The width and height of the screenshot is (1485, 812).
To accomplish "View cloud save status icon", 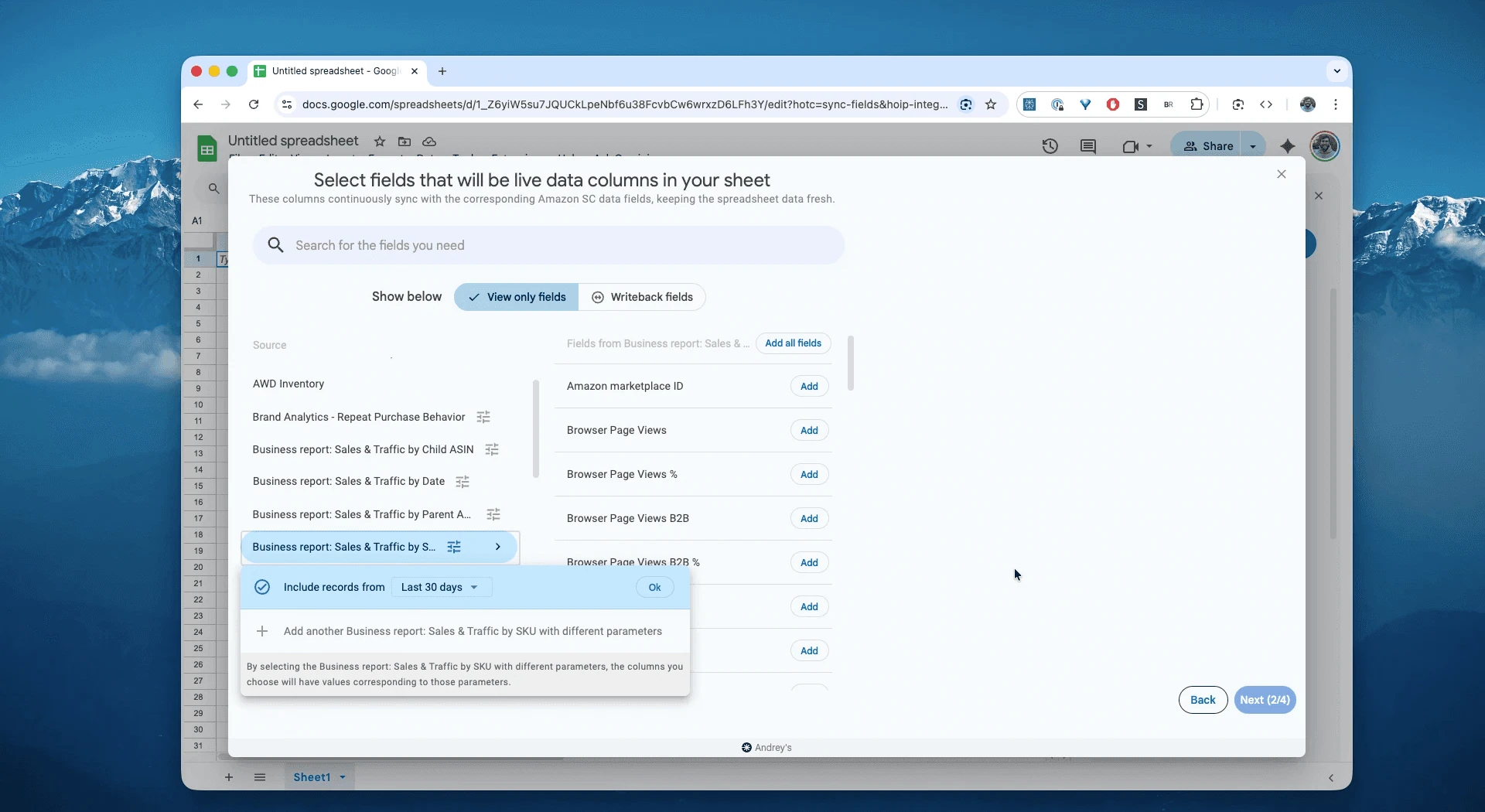I will 429,142.
